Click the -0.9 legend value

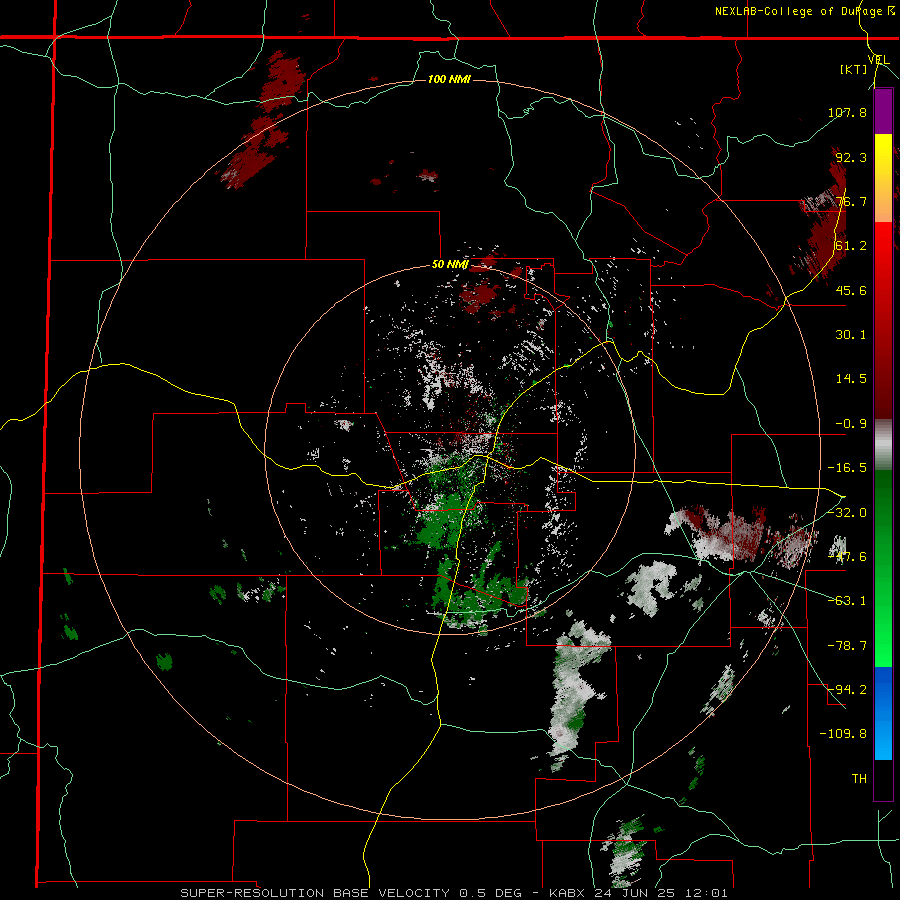point(851,424)
